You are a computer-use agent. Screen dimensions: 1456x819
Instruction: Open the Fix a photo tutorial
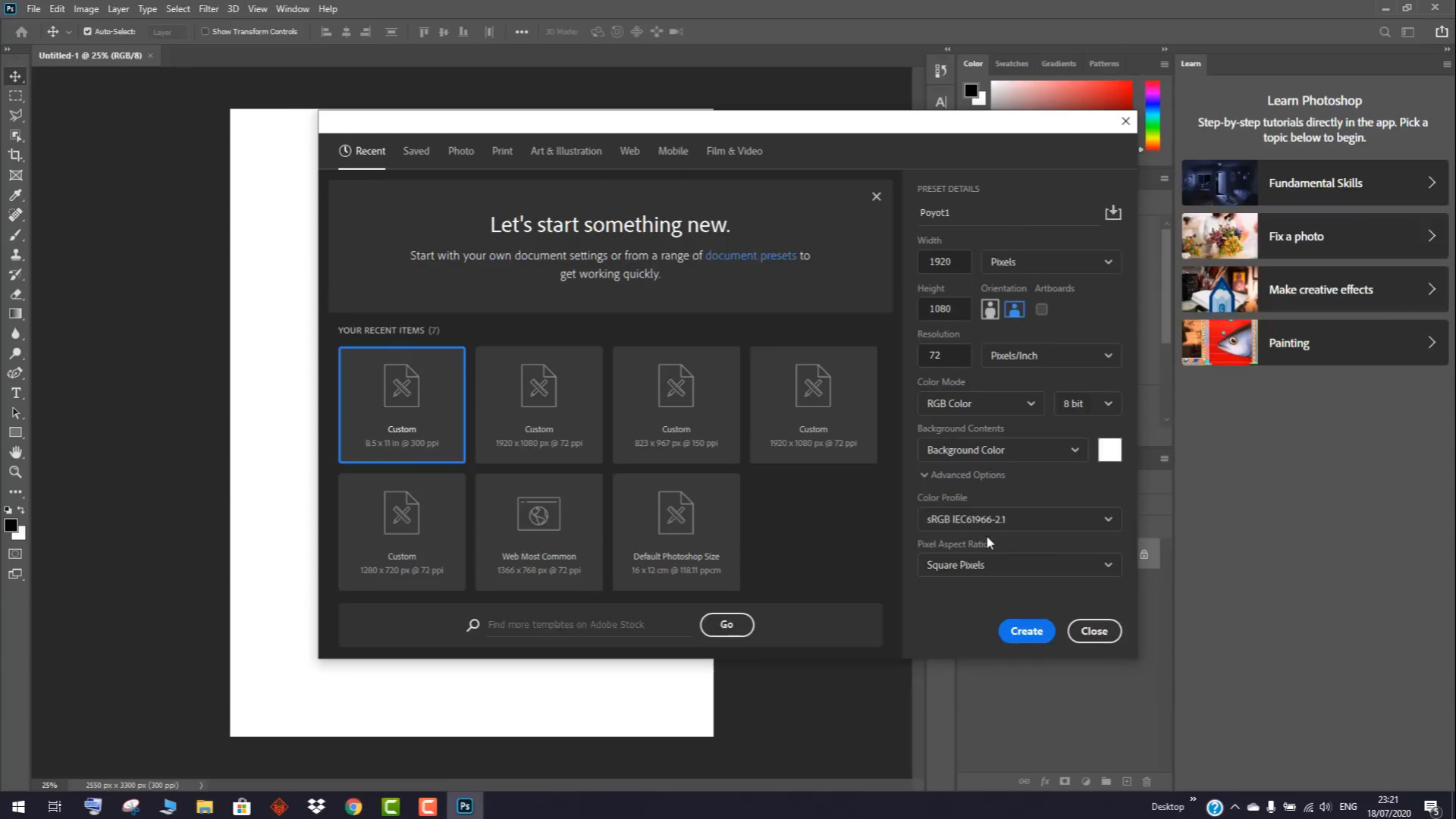point(1314,236)
